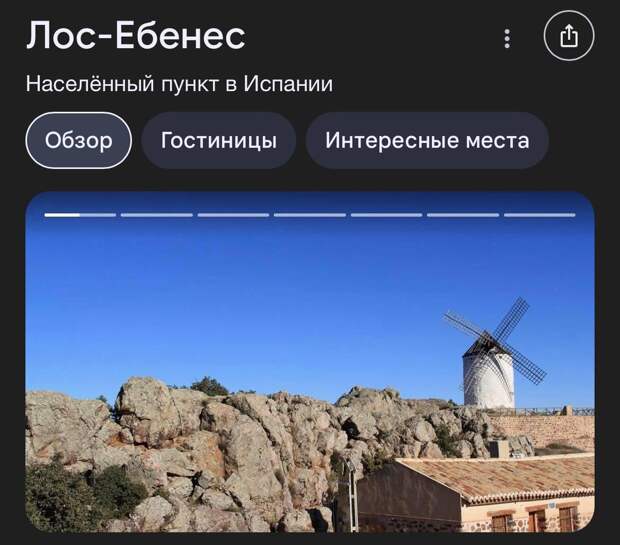Click the Лос-Ебенес title heading
620x545 pixels.
tap(136, 36)
